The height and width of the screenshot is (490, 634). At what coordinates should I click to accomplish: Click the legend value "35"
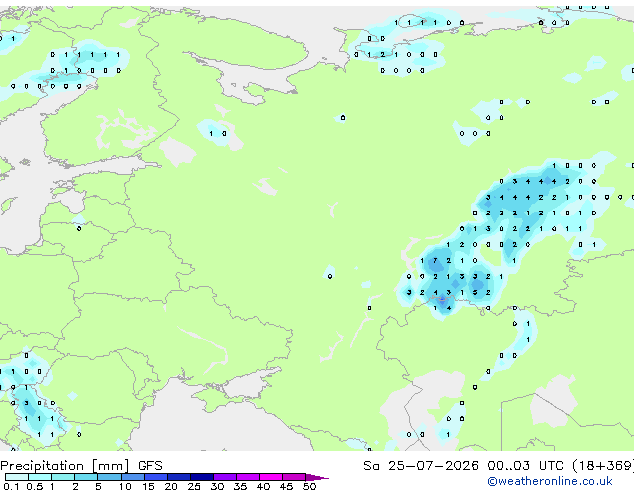240,486
